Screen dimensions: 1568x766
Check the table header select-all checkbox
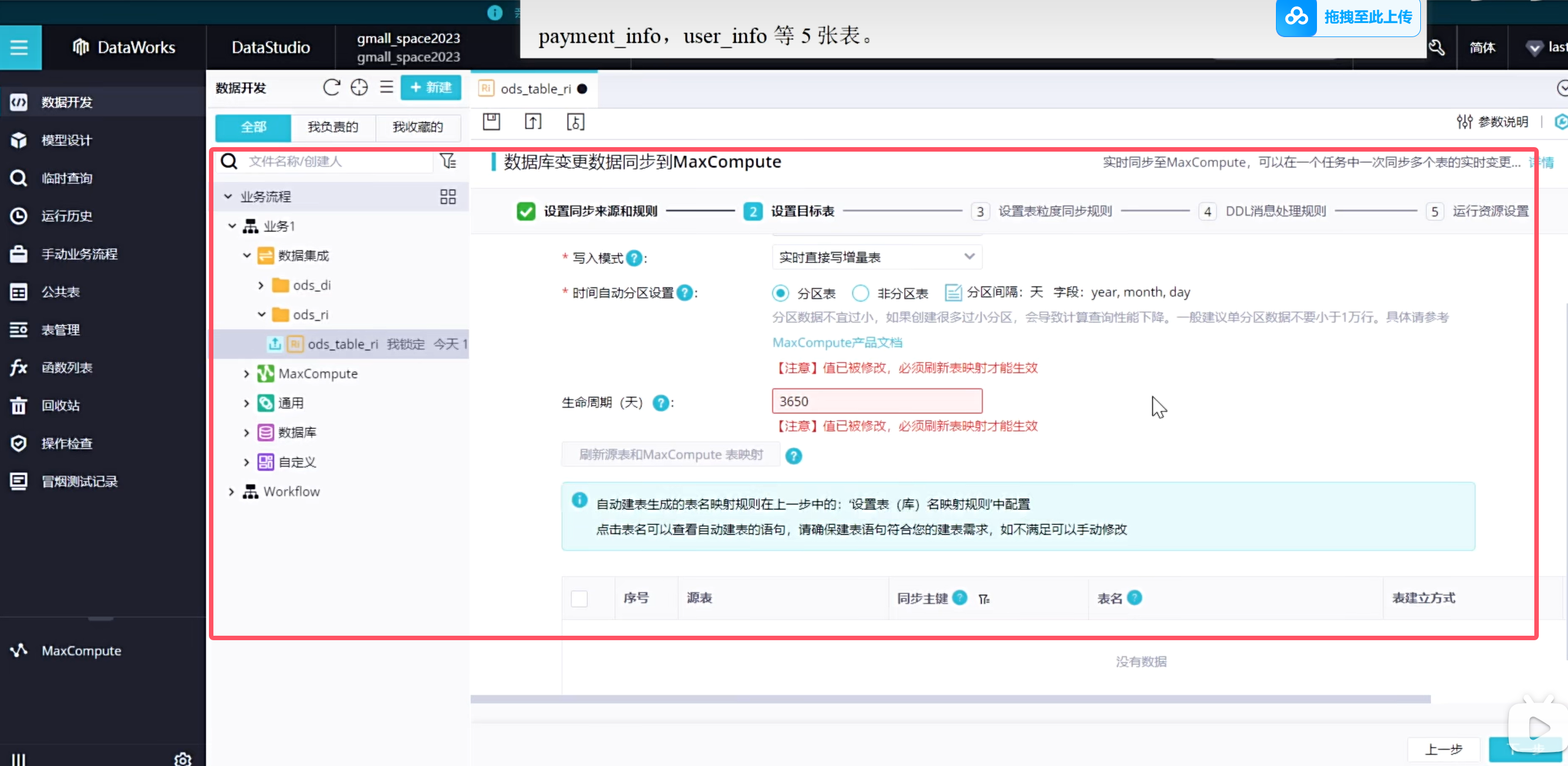pyautogui.click(x=579, y=599)
